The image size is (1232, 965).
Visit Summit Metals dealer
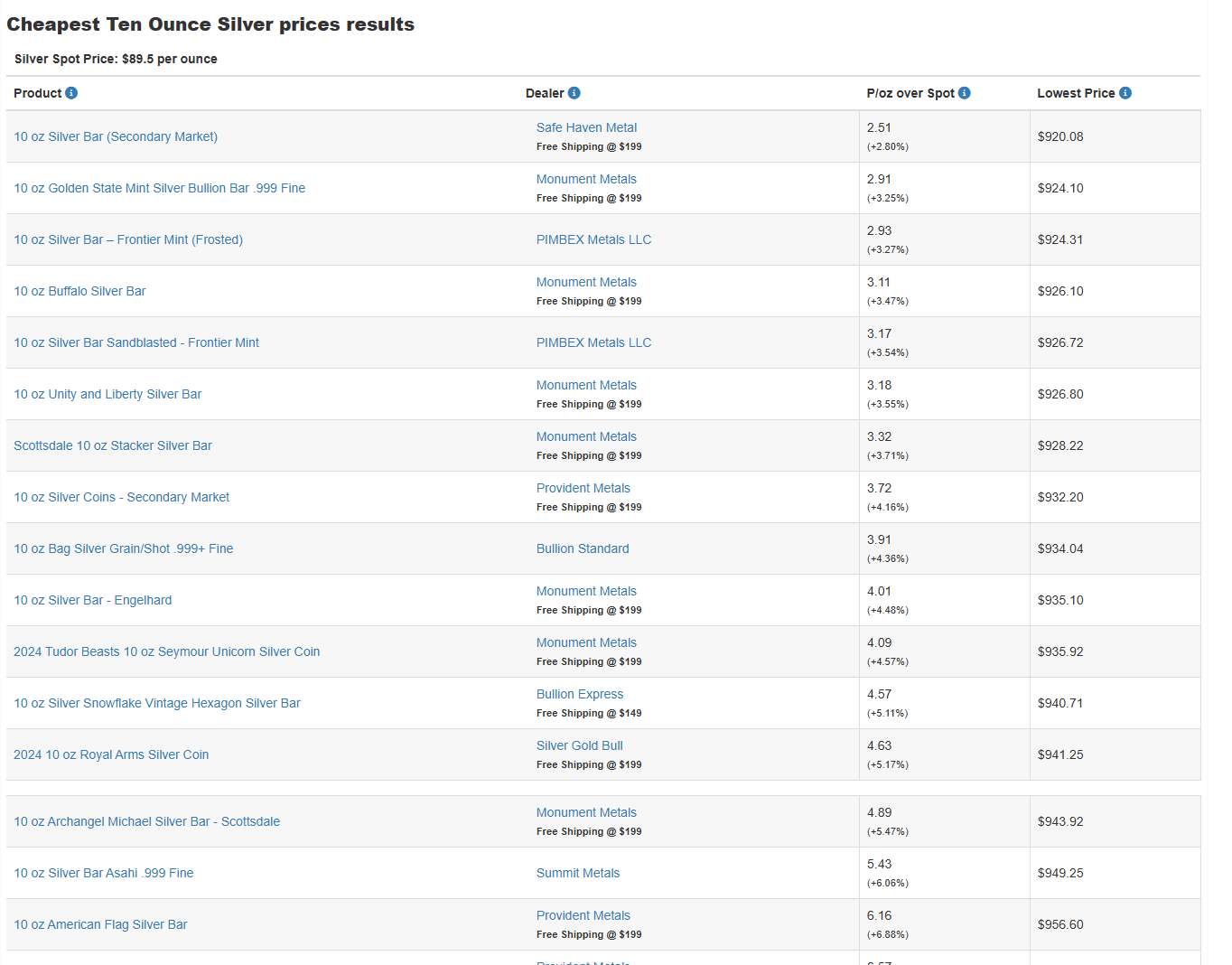click(578, 873)
